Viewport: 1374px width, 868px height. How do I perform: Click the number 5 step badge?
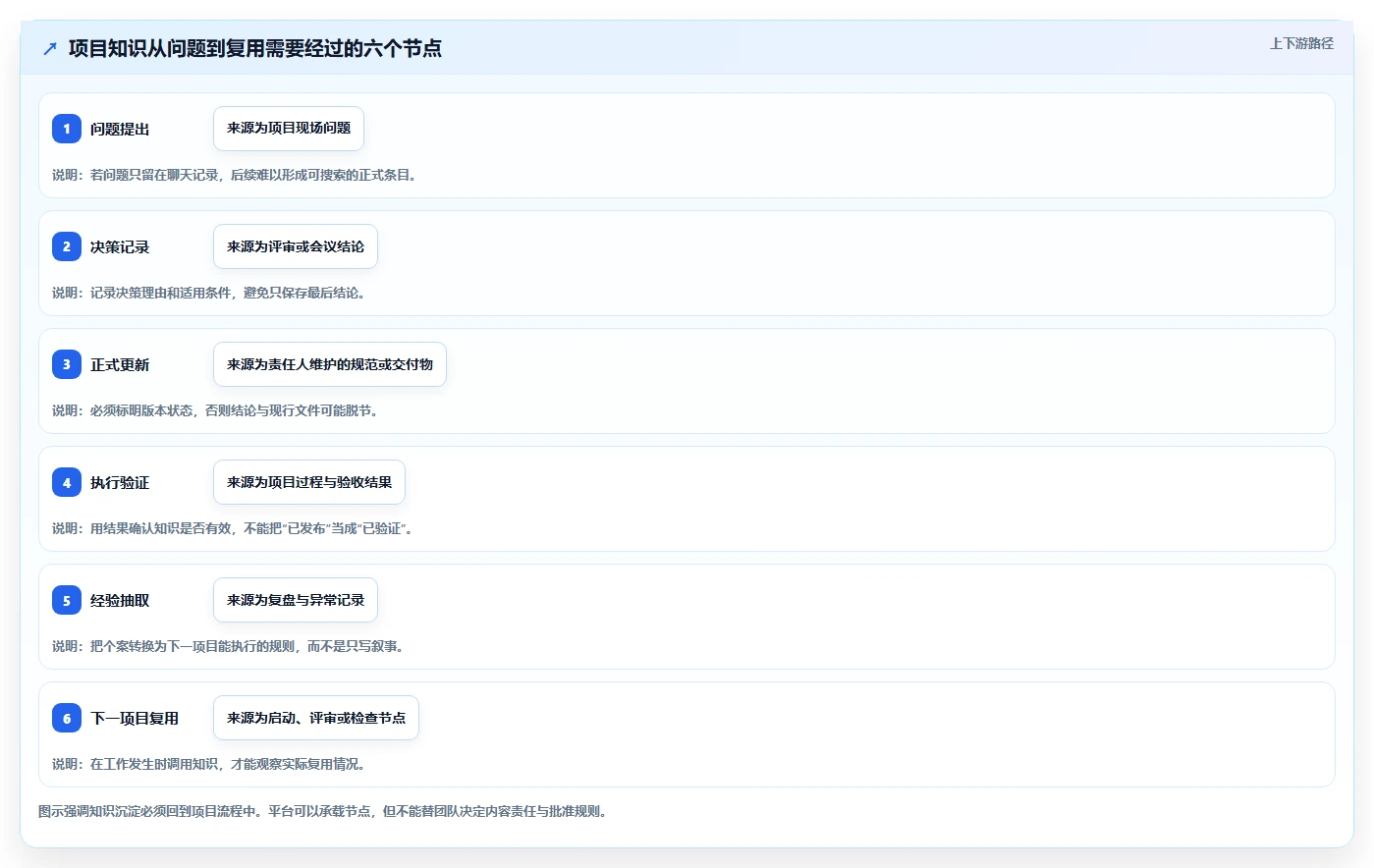coord(67,600)
